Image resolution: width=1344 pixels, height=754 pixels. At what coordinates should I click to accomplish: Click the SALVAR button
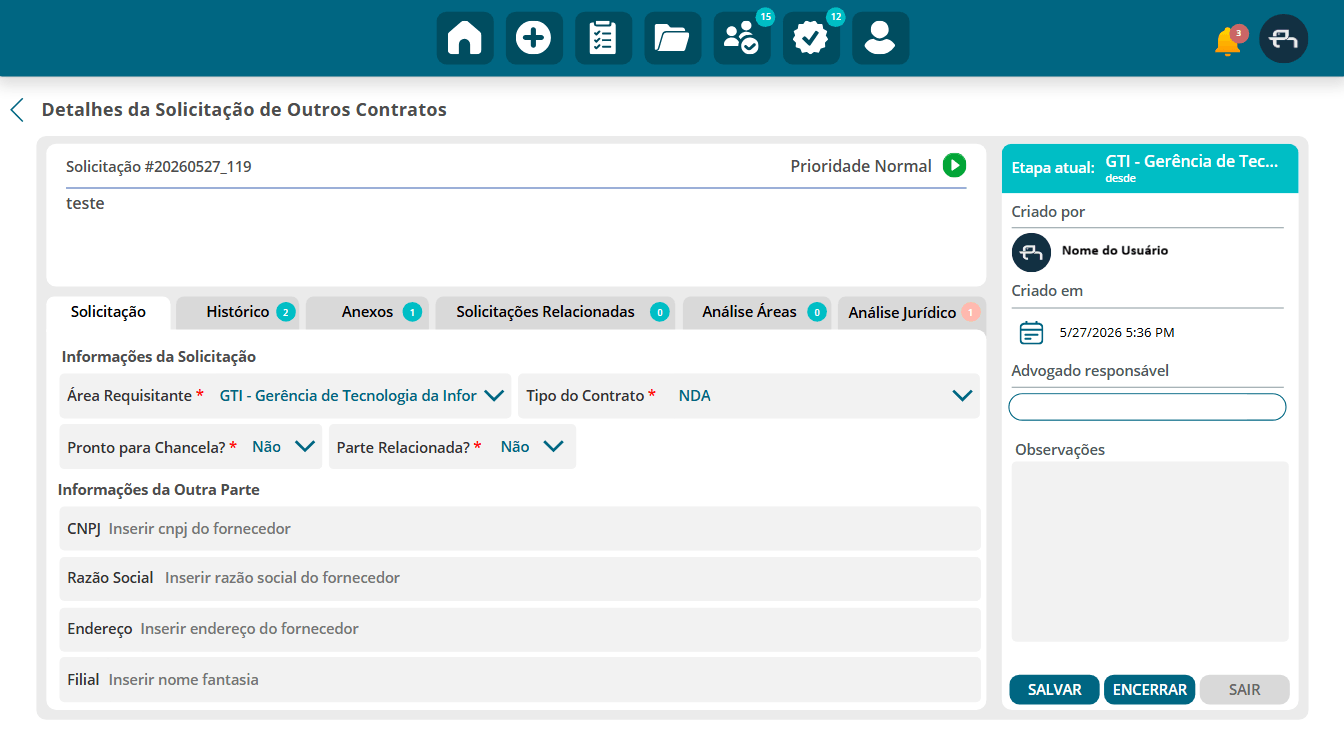tap(1055, 690)
